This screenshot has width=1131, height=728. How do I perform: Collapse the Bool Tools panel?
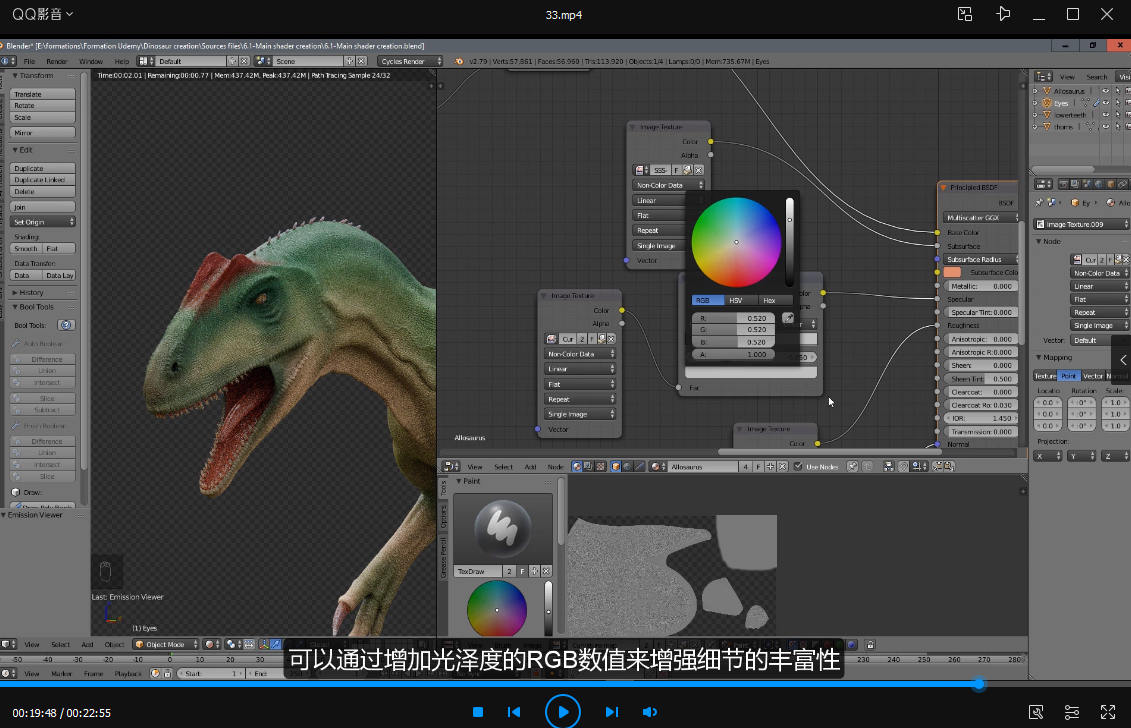coord(36,307)
